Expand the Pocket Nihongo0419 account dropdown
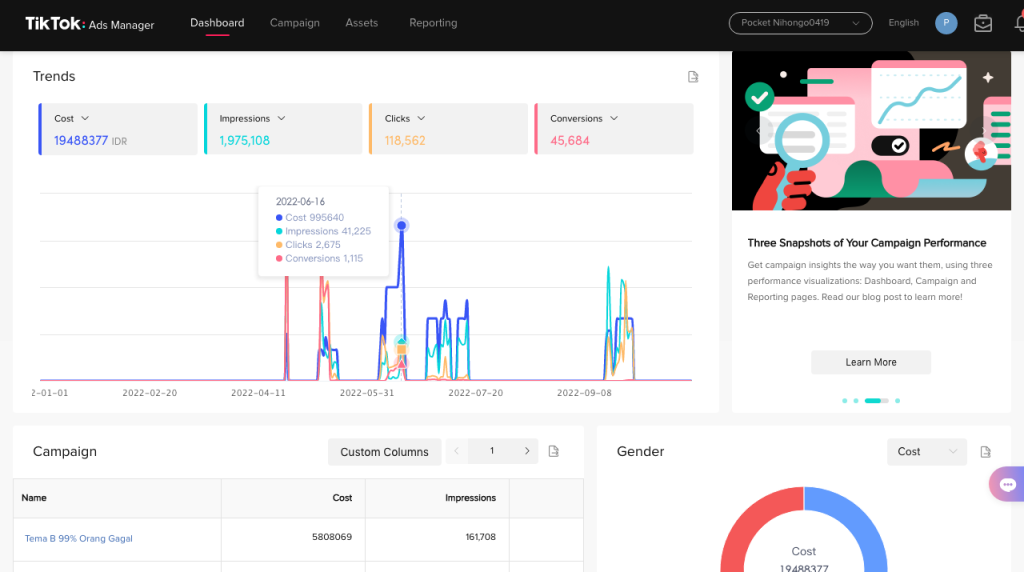The width and height of the screenshot is (1024, 572). pos(800,23)
